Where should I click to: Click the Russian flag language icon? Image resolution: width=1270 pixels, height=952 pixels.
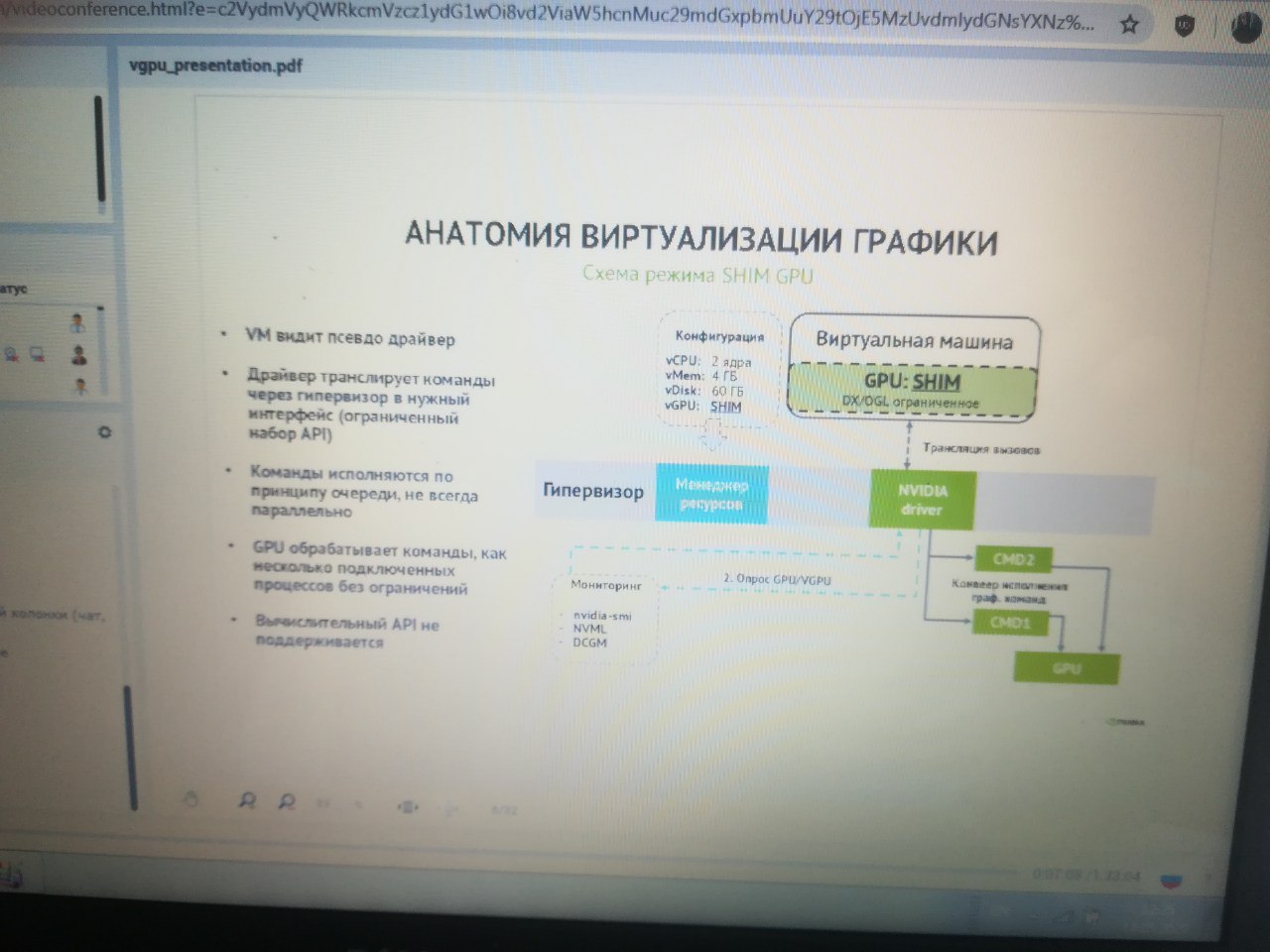pyautogui.click(x=1170, y=880)
